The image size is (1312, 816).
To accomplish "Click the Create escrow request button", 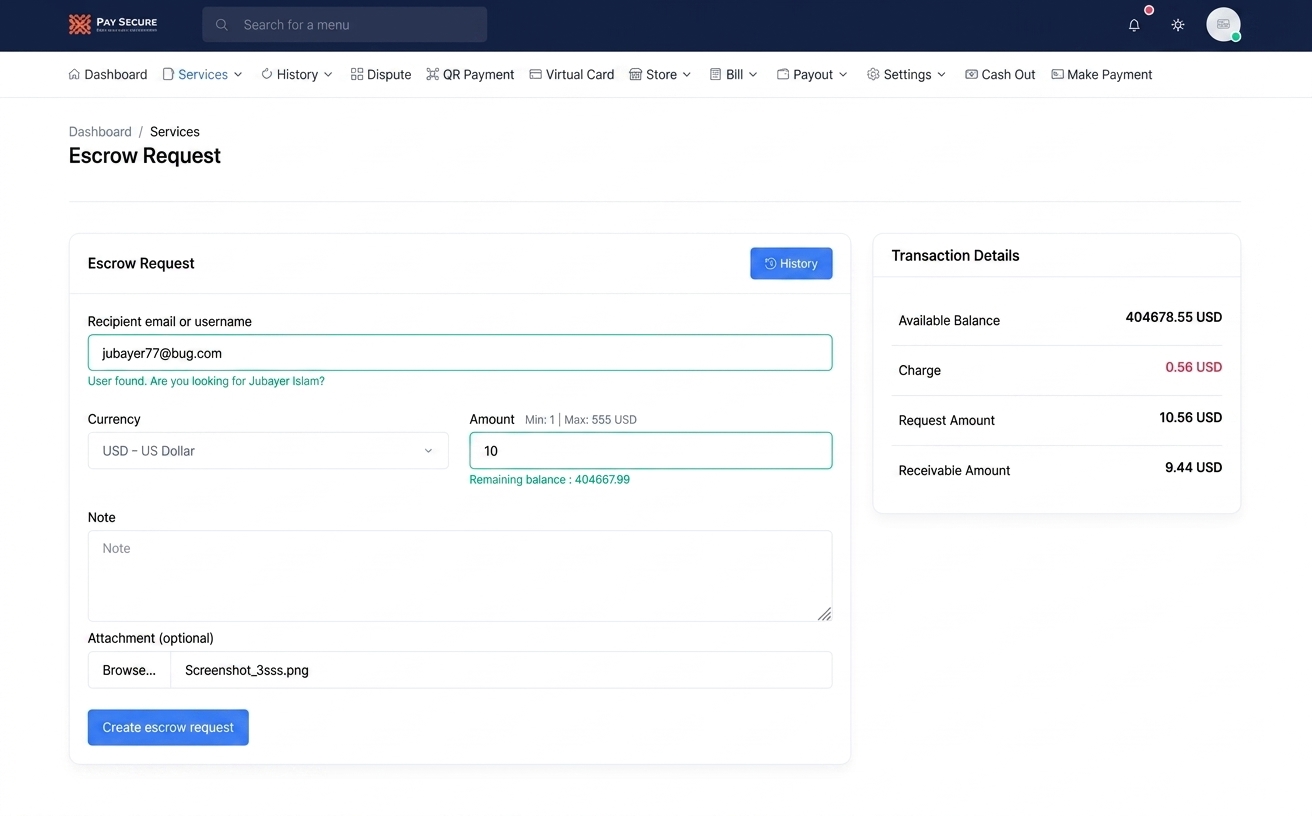I will point(168,727).
